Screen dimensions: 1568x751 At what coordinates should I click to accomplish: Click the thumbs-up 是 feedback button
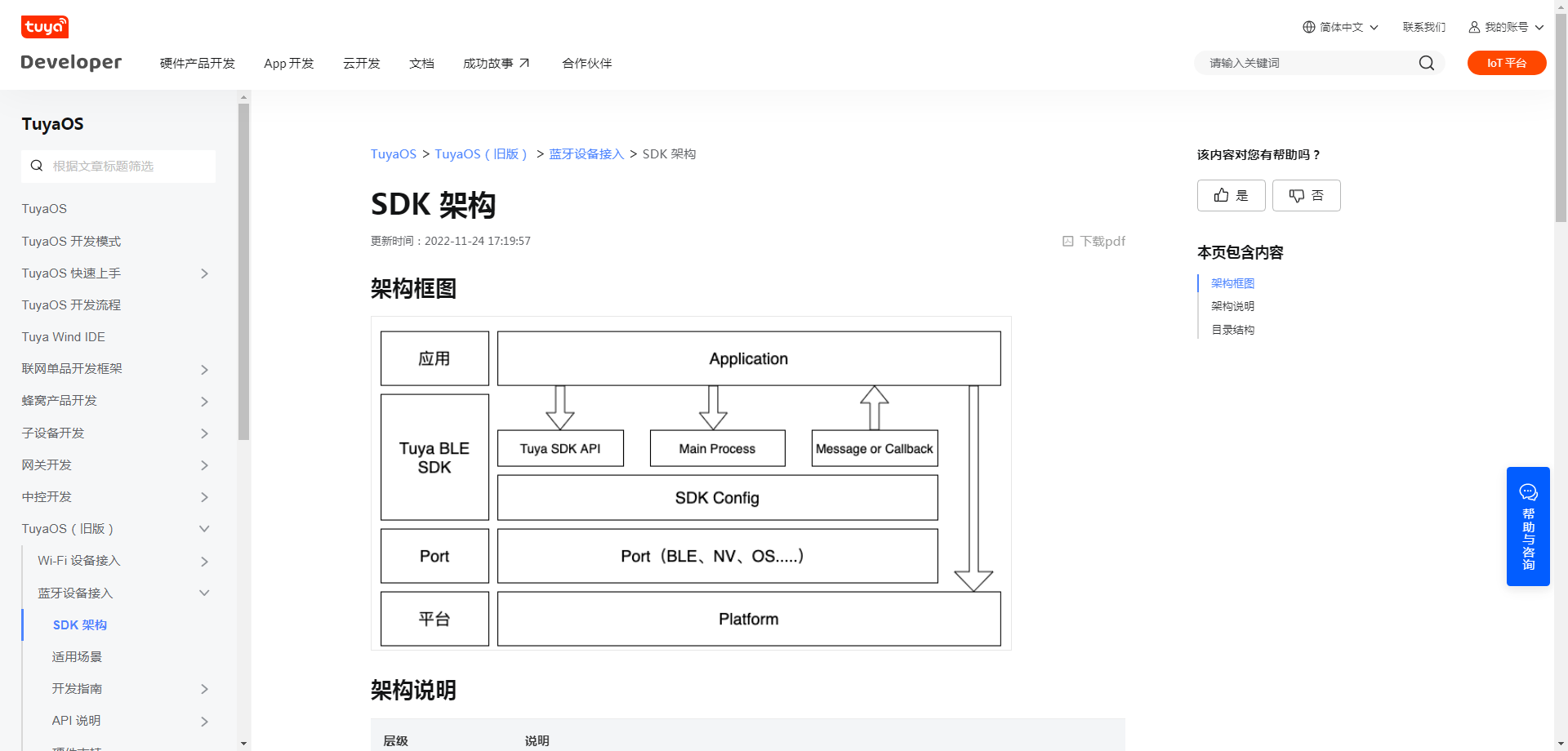point(1231,195)
